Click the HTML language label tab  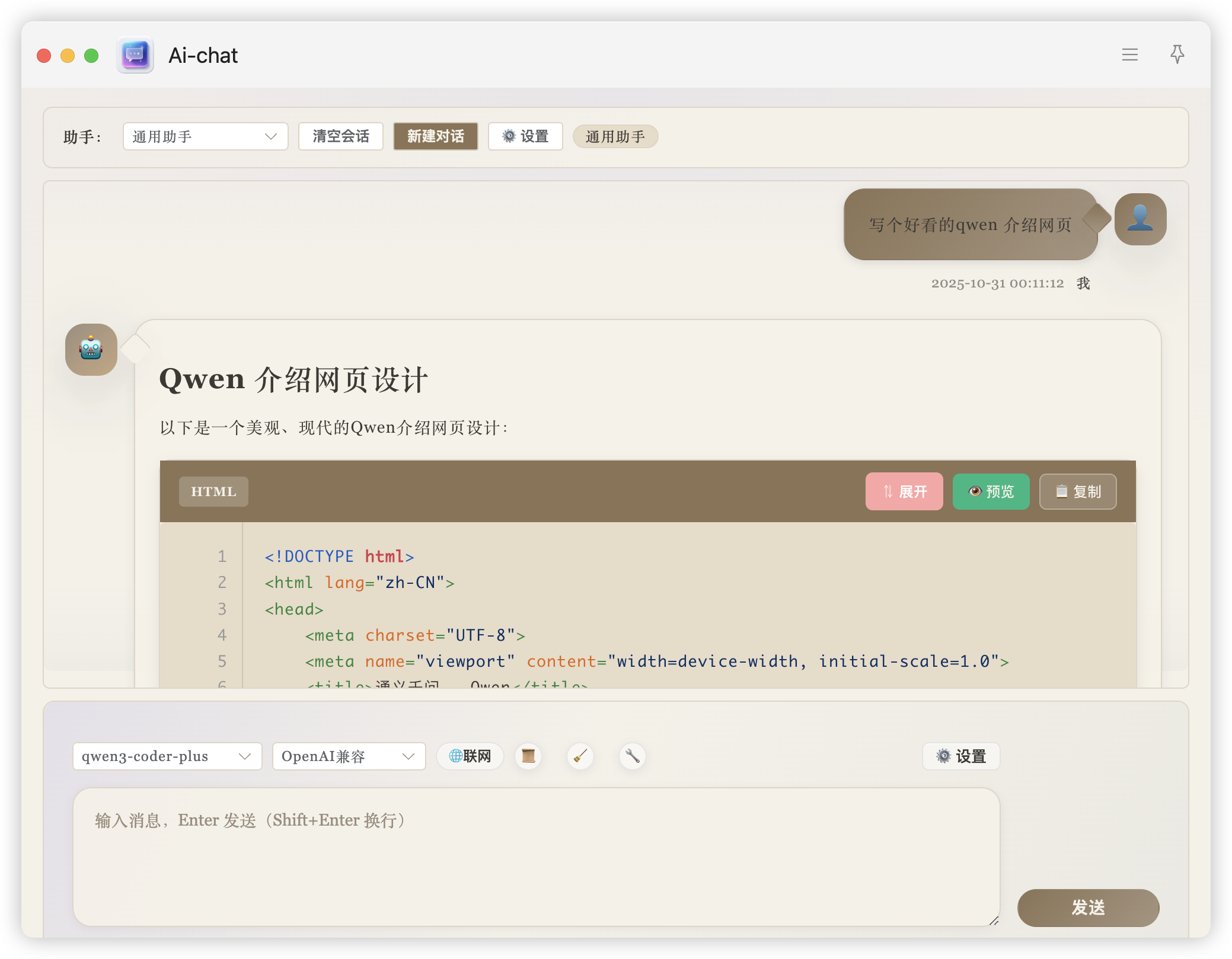pyautogui.click(x=213, y=491)
